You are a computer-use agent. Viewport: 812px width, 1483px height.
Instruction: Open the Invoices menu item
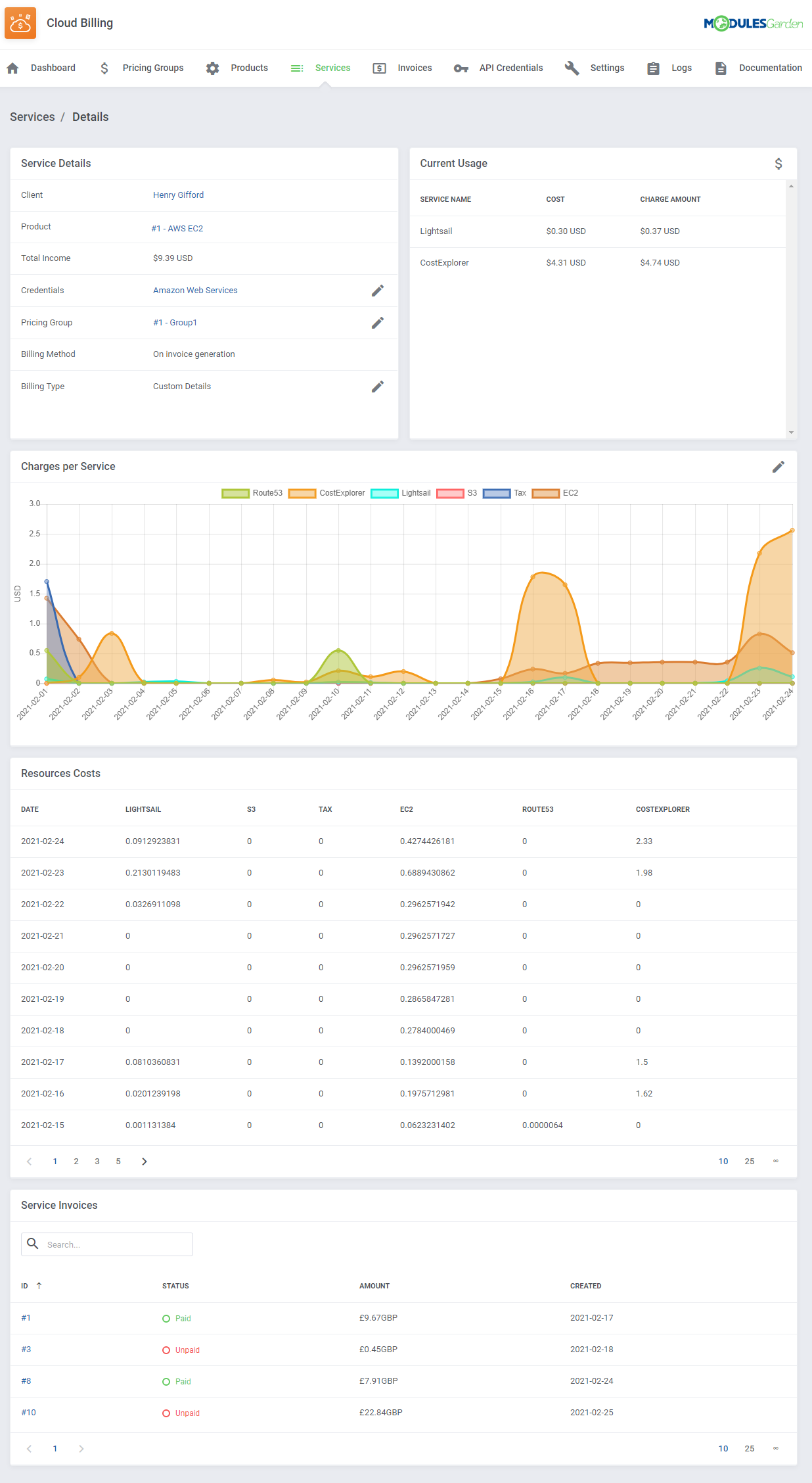pos(415,68)
